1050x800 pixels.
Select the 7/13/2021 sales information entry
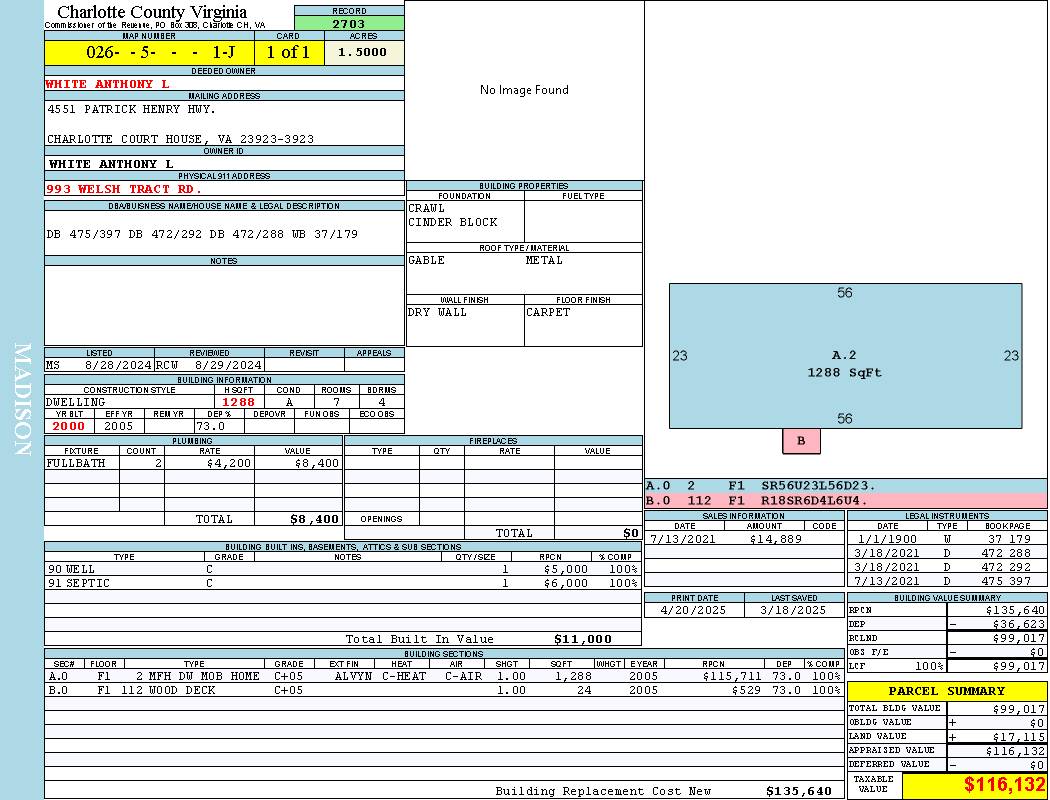[743, 539]
